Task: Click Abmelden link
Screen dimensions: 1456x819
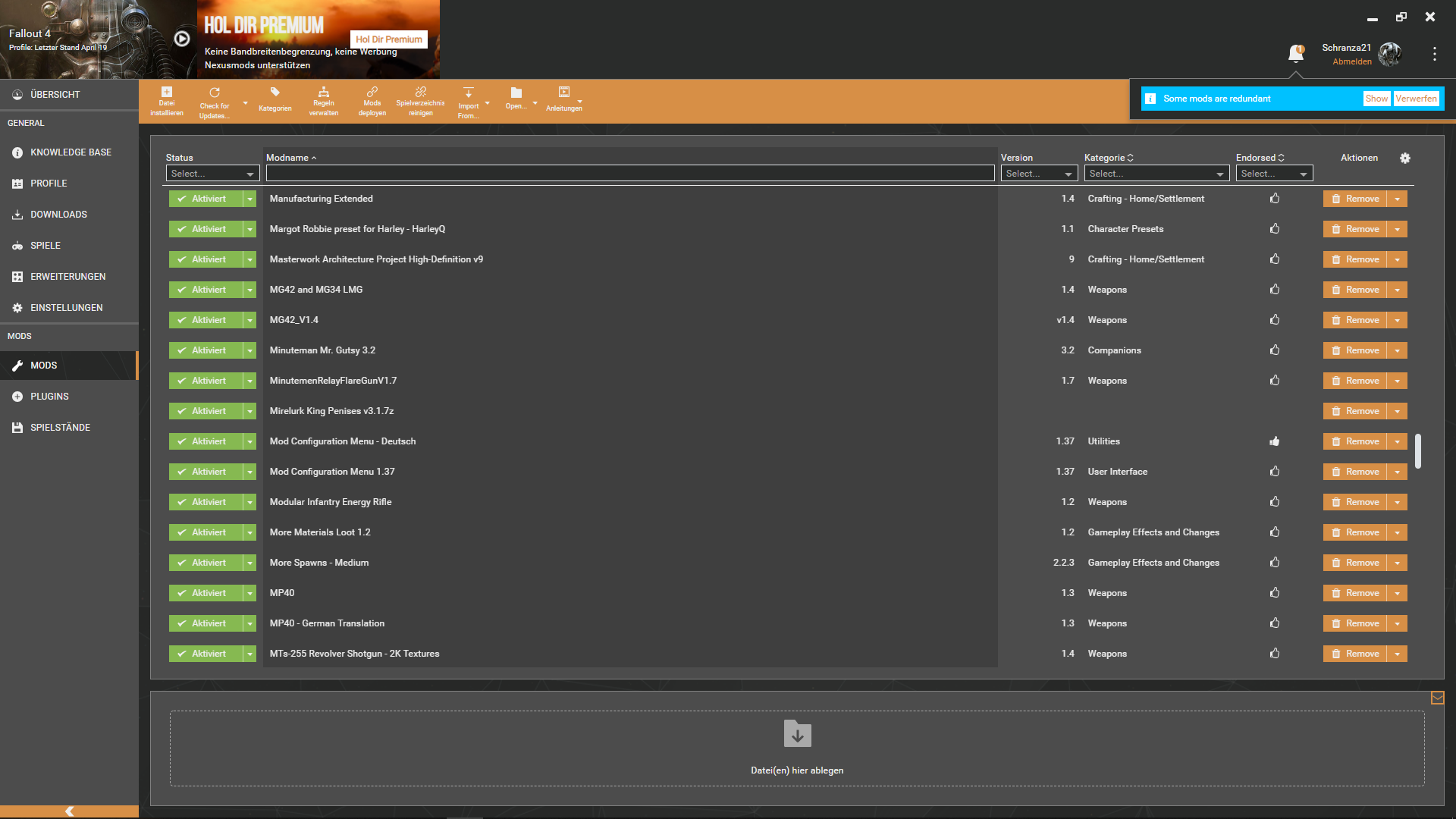Action: pyautogui.click(x=1352, y=62)
